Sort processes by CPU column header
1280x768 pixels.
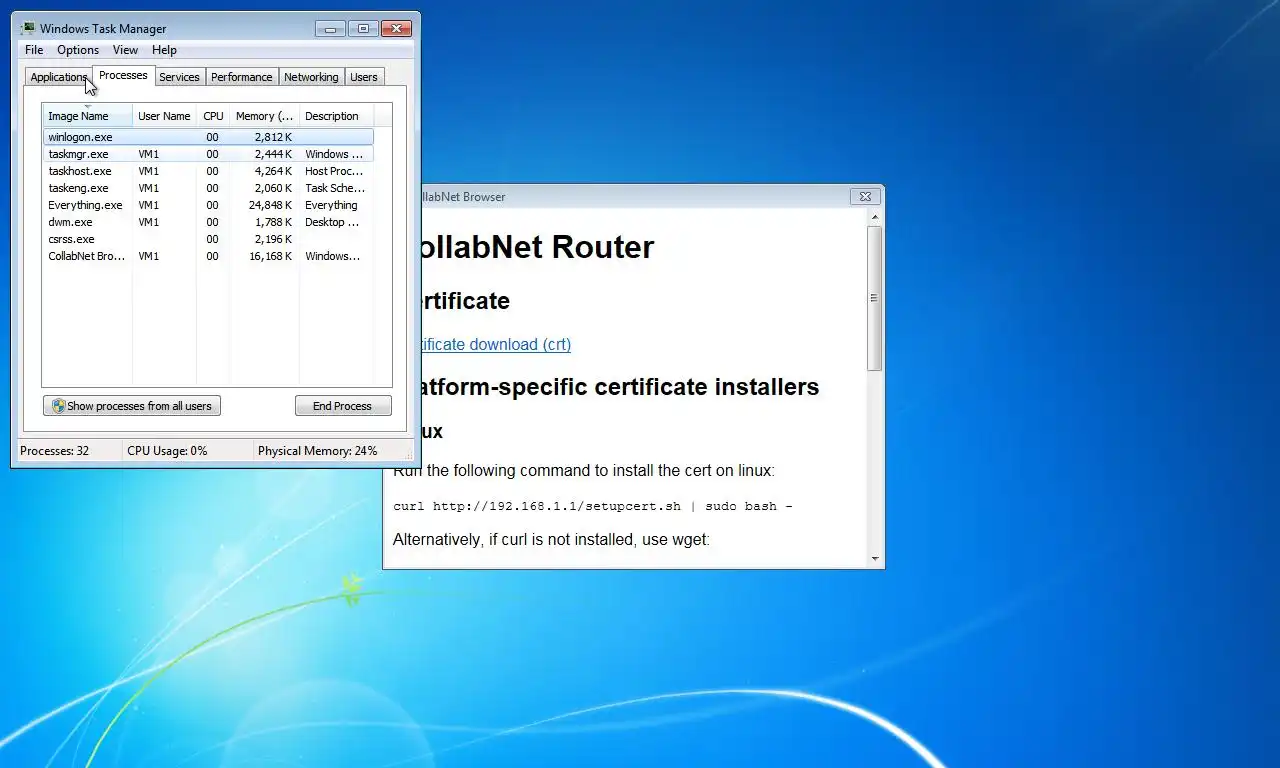213,116
